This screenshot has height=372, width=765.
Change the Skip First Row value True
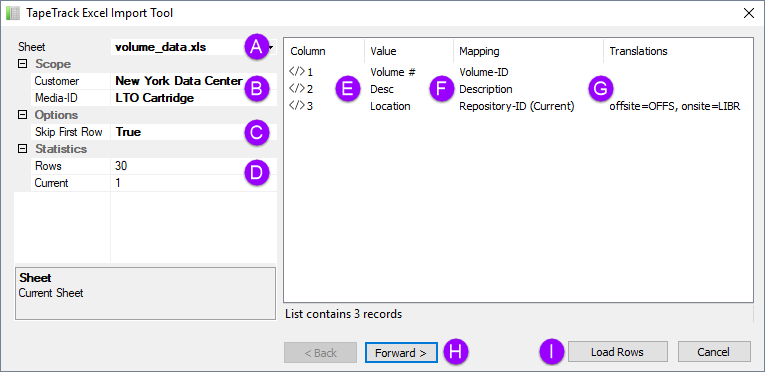pyautogui.click(x=128, y=132)
